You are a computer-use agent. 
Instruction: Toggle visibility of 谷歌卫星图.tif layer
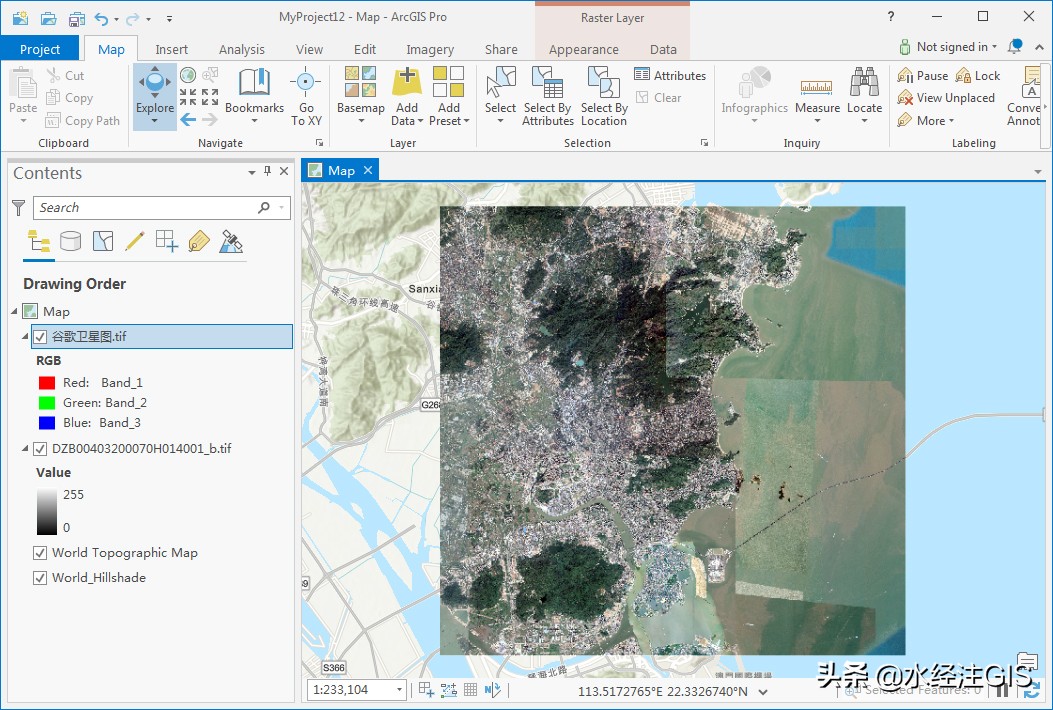[x=40, y=337]
